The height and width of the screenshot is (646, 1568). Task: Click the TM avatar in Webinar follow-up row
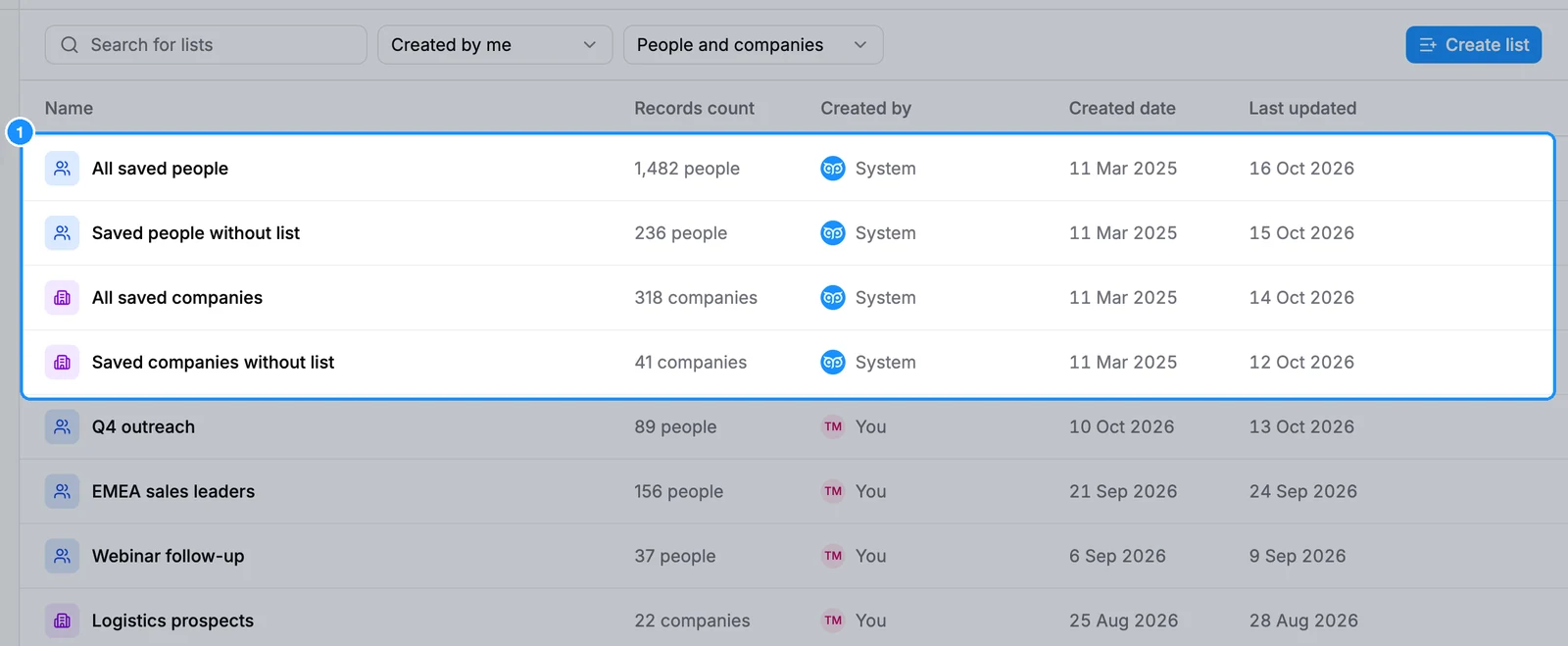pos(833,557)
